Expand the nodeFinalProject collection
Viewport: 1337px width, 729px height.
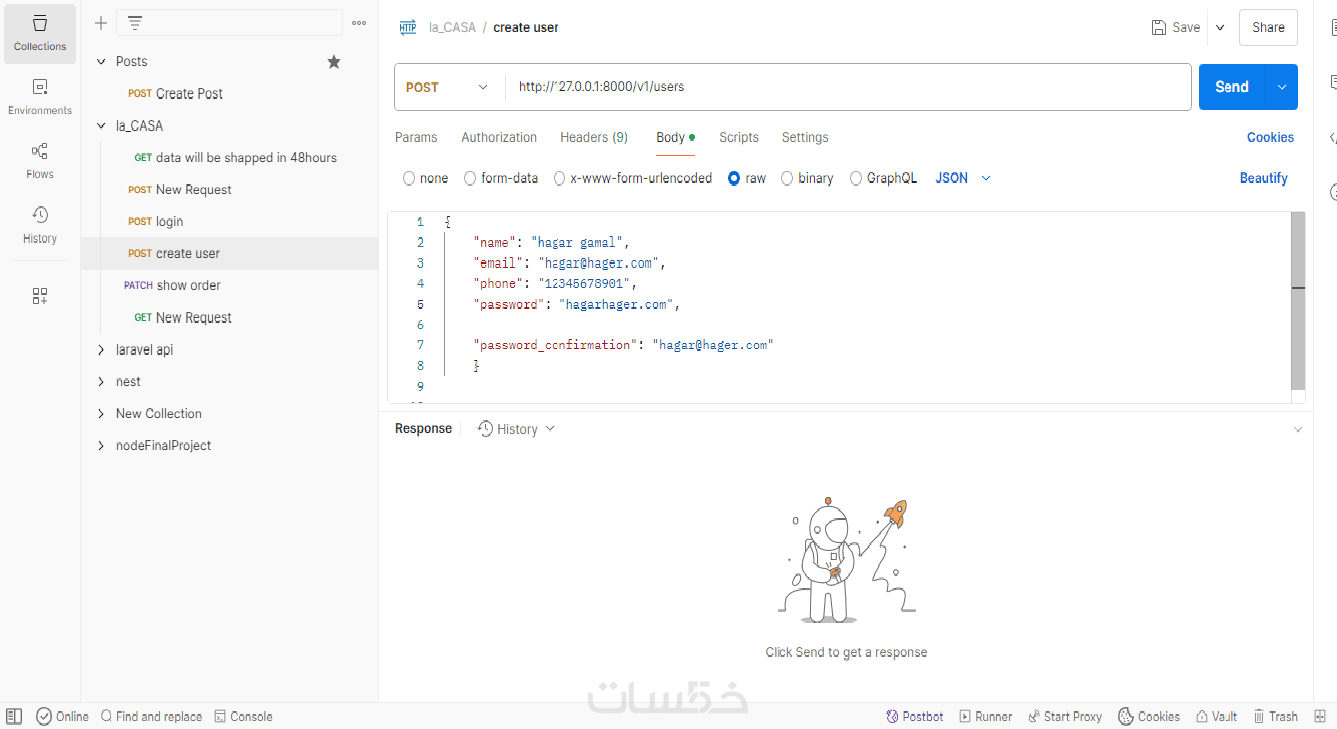101,446
